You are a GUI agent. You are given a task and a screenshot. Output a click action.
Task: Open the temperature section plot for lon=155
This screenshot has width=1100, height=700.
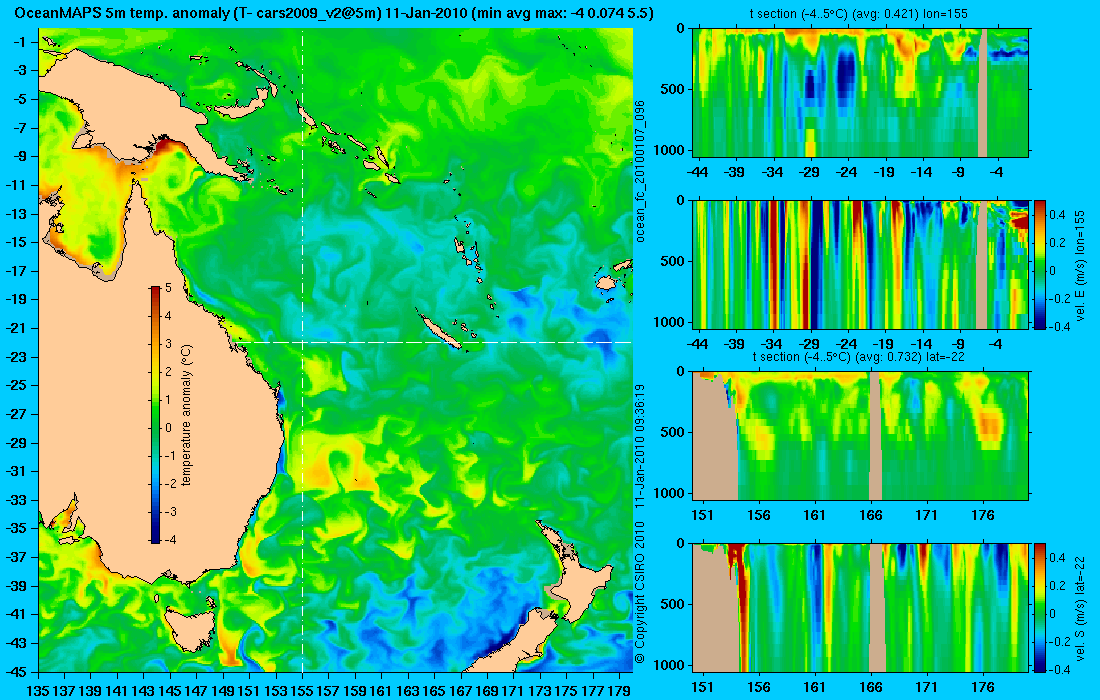pyautogui.click(x=861, y=93)
